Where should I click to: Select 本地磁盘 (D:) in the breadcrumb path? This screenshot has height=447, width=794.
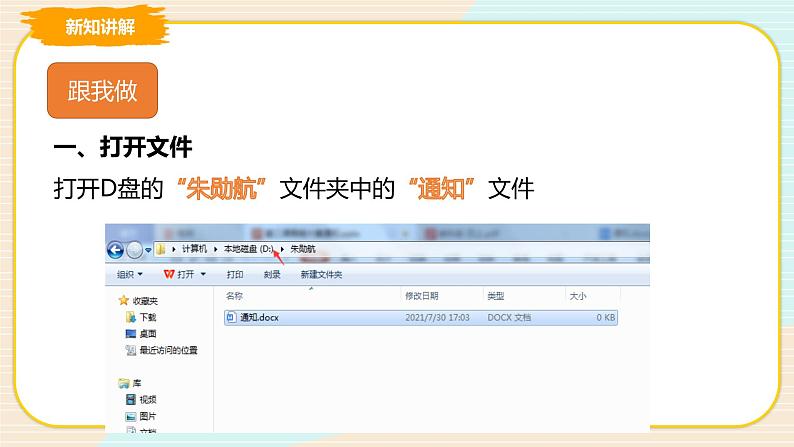[247, 249]
